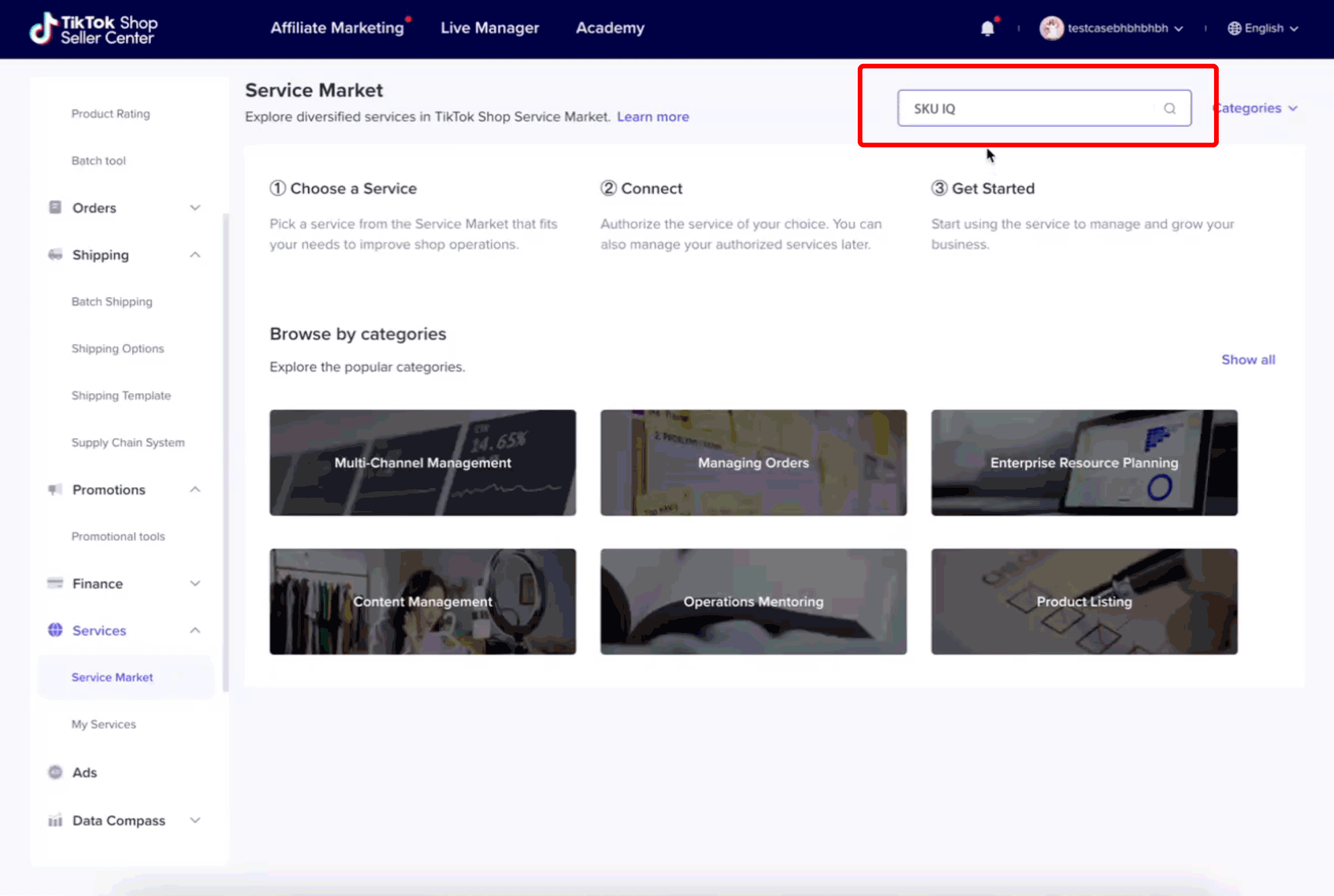Viewport: 1334px width, 896px height.
Task: Click the My Services sidebar item
Action: coord(103,724)
